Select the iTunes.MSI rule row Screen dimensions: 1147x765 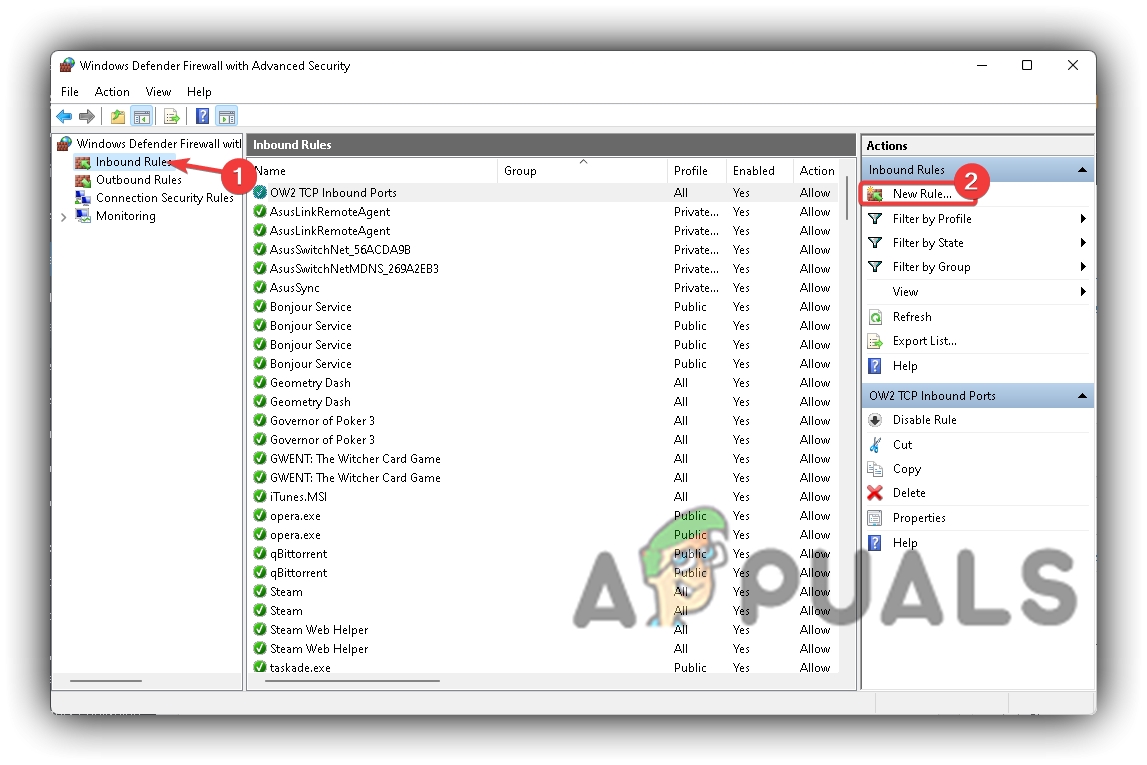(x=545, y=497)
